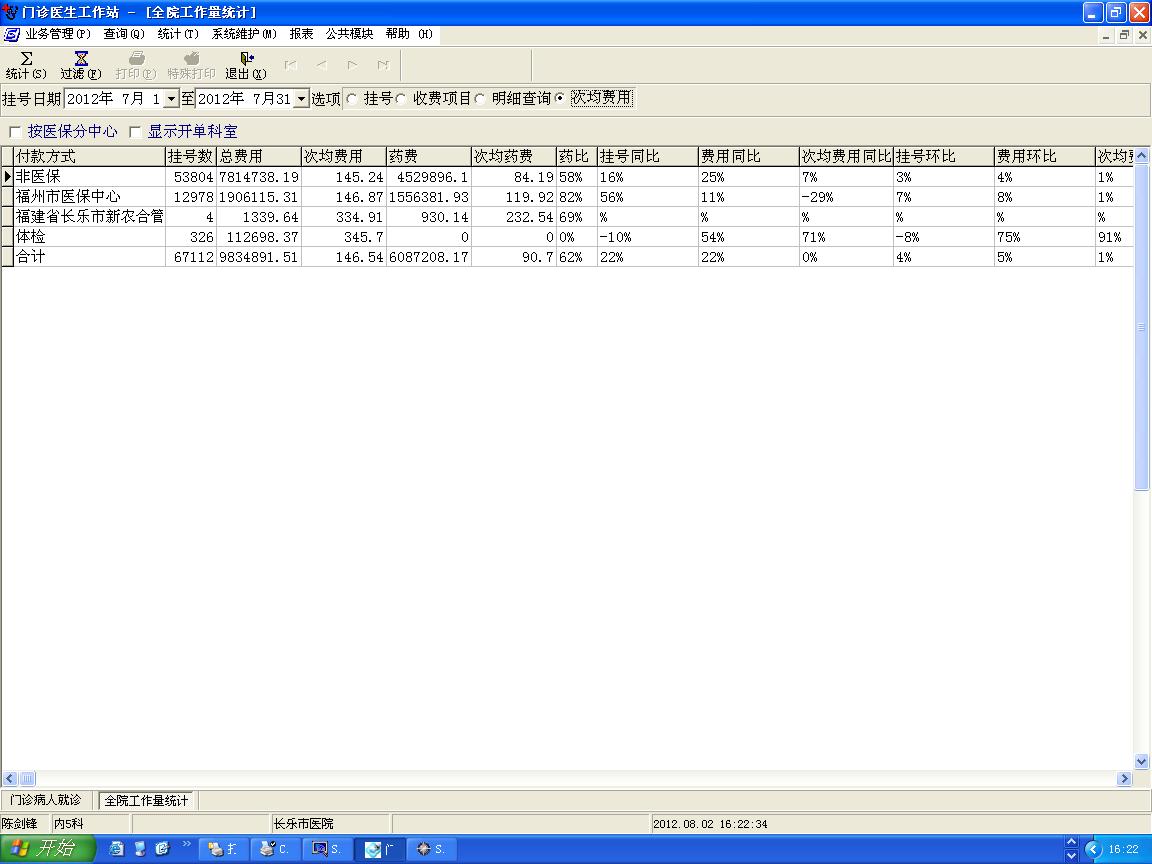Screen dimensions: 1152x864
Task: Switch to last taskbar item 'S.' with gear icon
Action: pos(431,849)
